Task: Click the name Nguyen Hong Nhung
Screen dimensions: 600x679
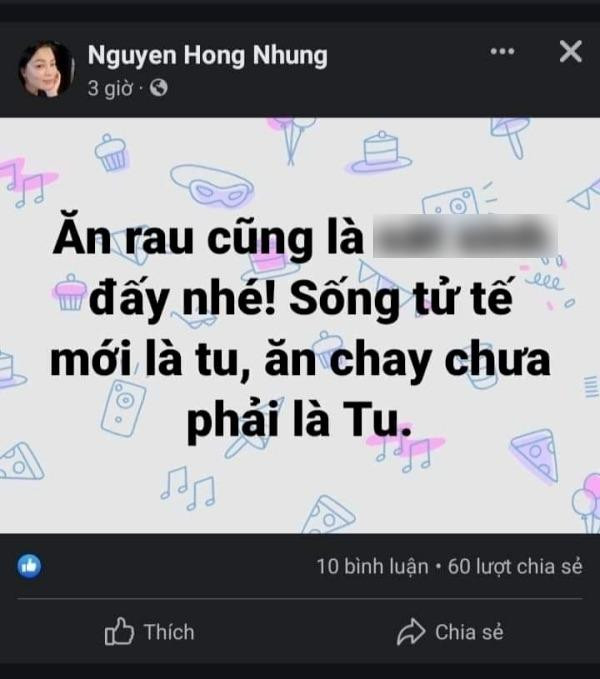Action: [207, 55]
